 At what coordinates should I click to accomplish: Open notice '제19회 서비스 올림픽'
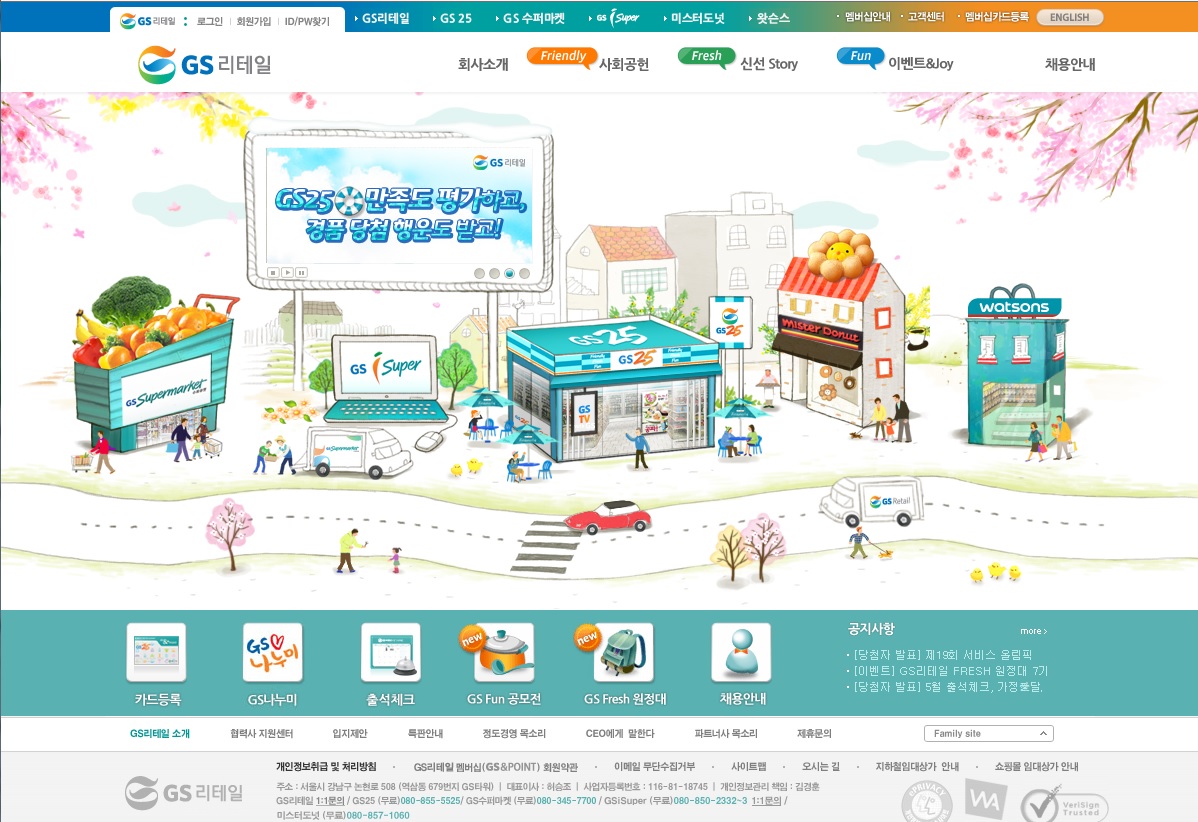click(943, 655)
